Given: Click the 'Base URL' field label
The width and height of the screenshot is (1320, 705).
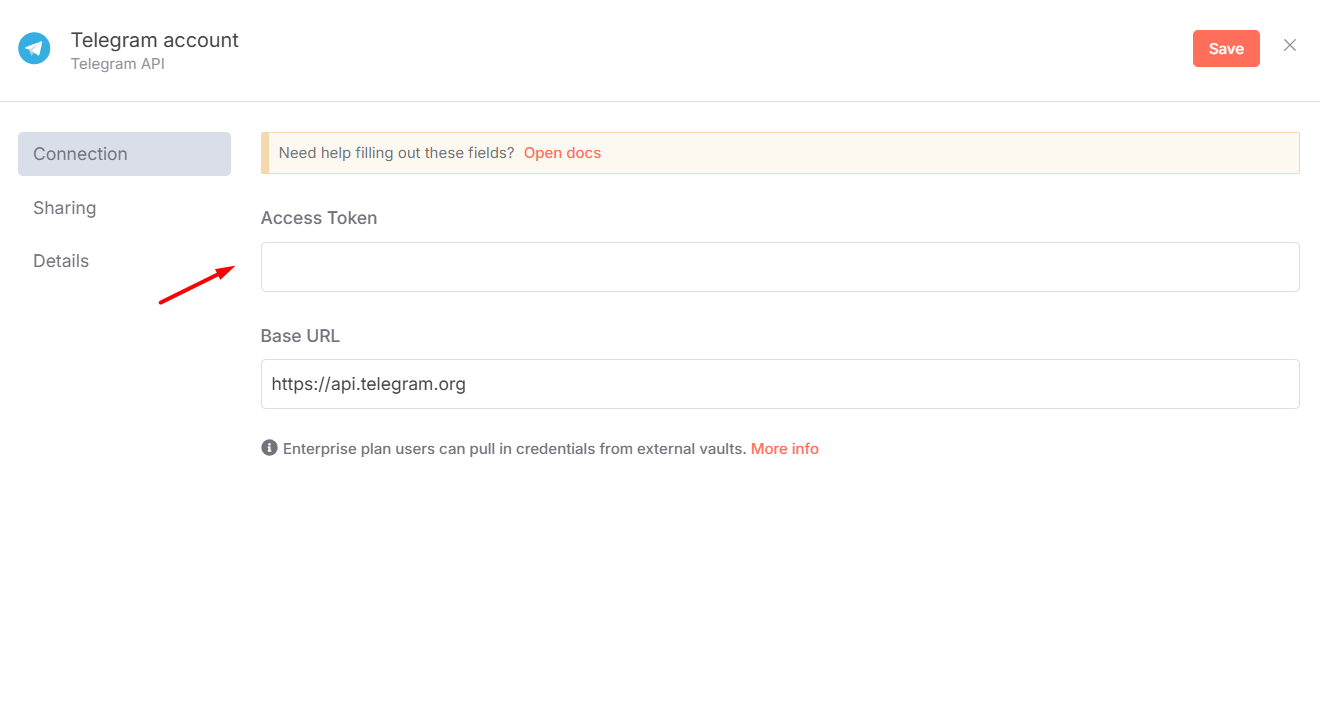Looking at the screenshot, I should pyautogui.click(x=300, y=336).
